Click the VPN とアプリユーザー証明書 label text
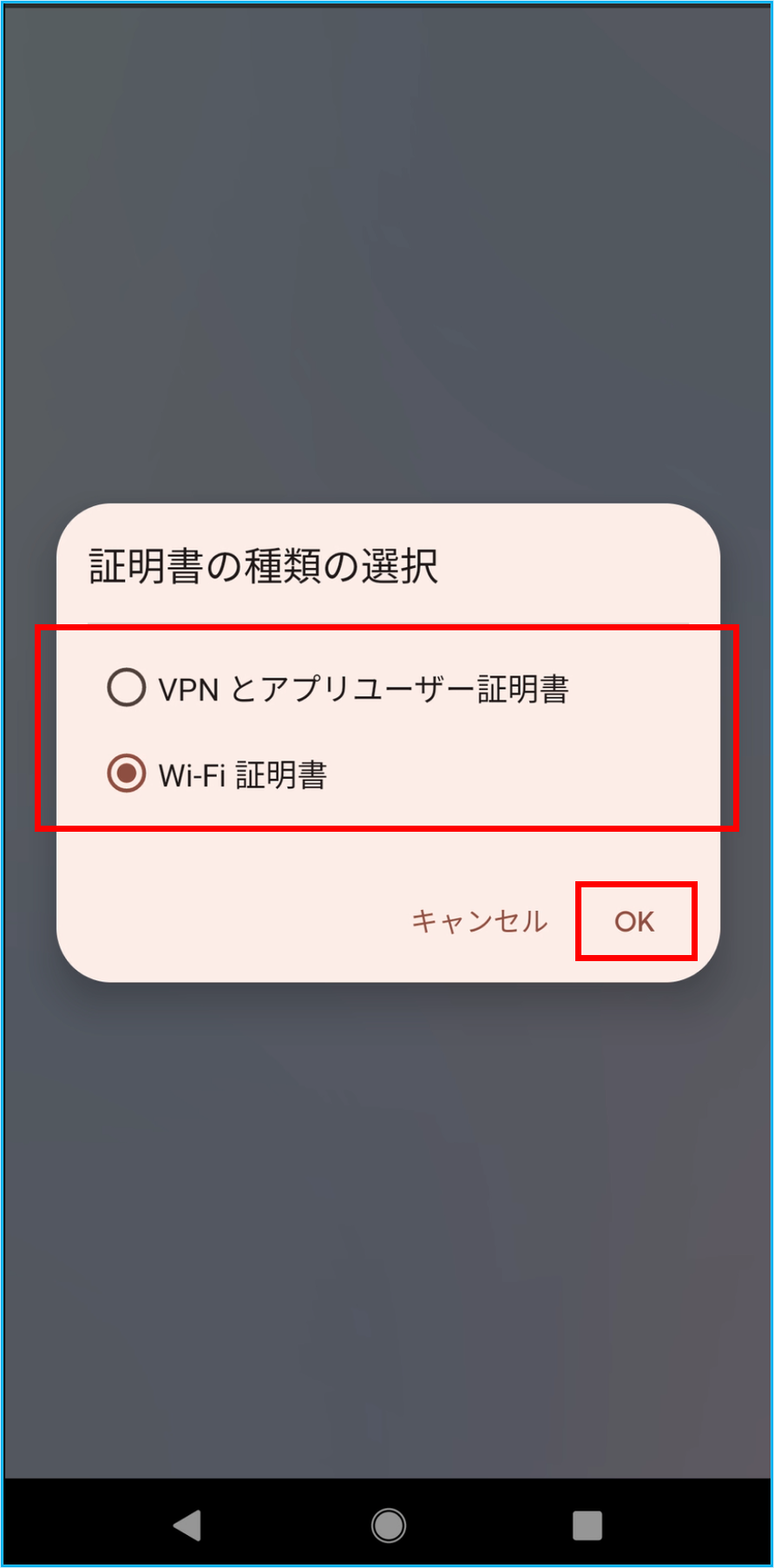 coord(364,689)
